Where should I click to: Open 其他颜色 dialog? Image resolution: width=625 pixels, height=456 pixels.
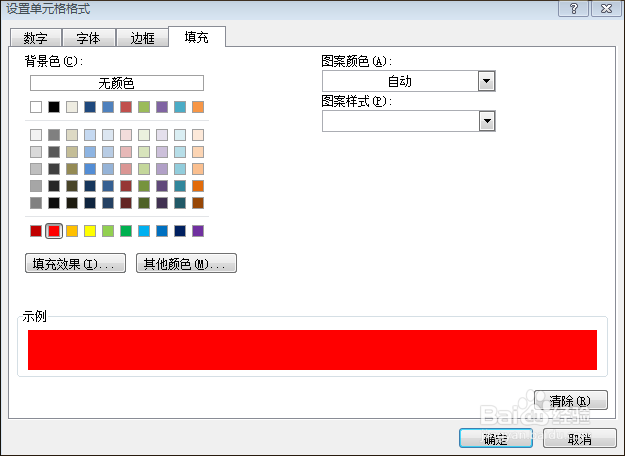click(186, 263)
